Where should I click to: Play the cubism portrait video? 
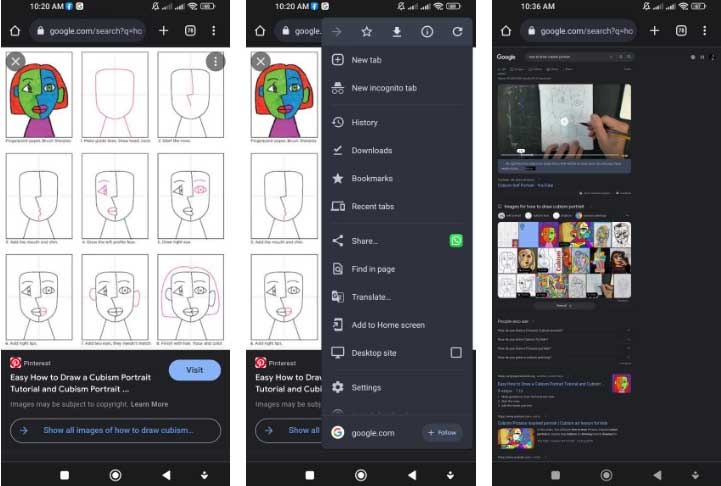pos(564,122)
